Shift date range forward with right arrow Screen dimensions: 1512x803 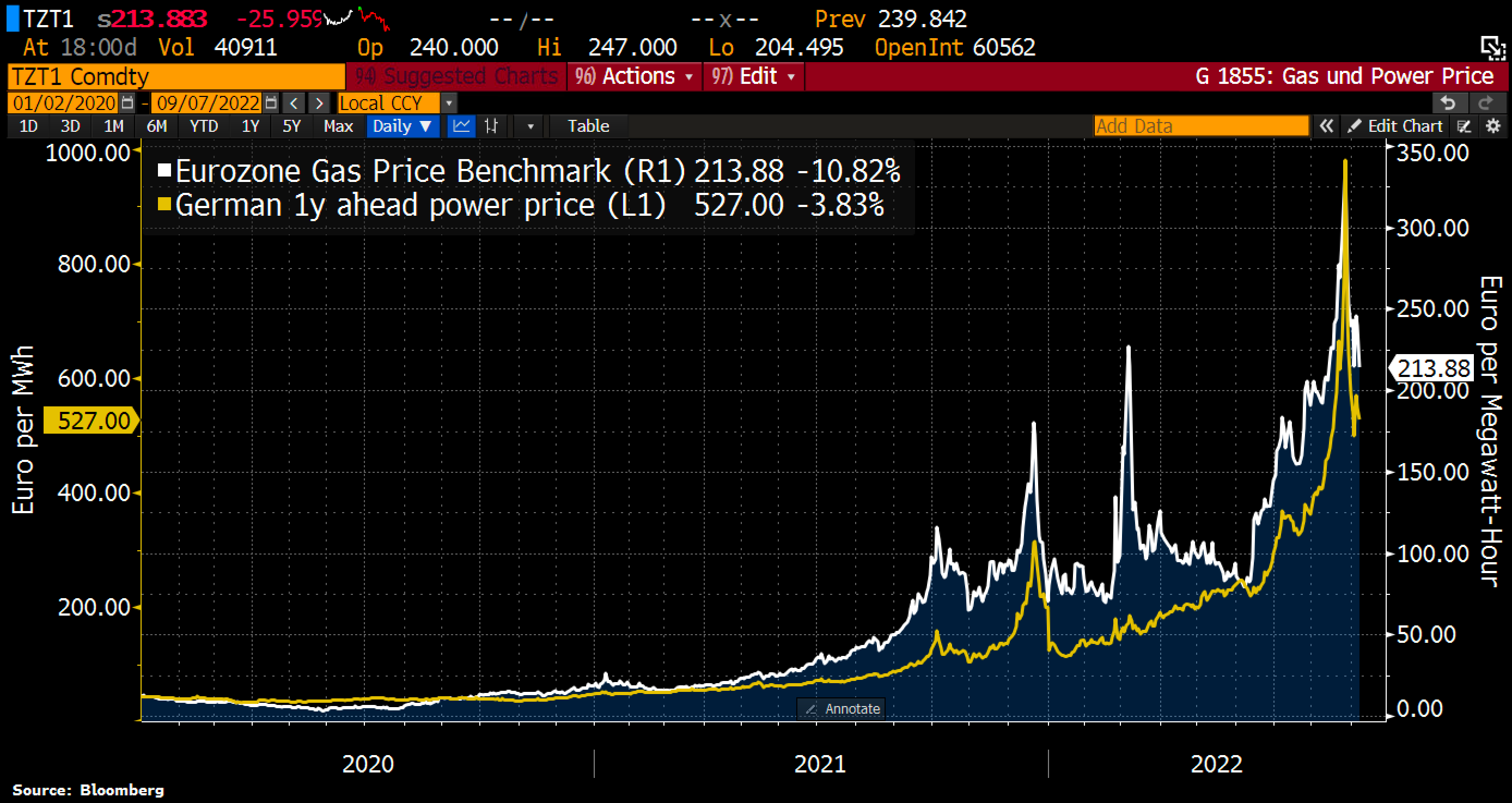(319, 104)
